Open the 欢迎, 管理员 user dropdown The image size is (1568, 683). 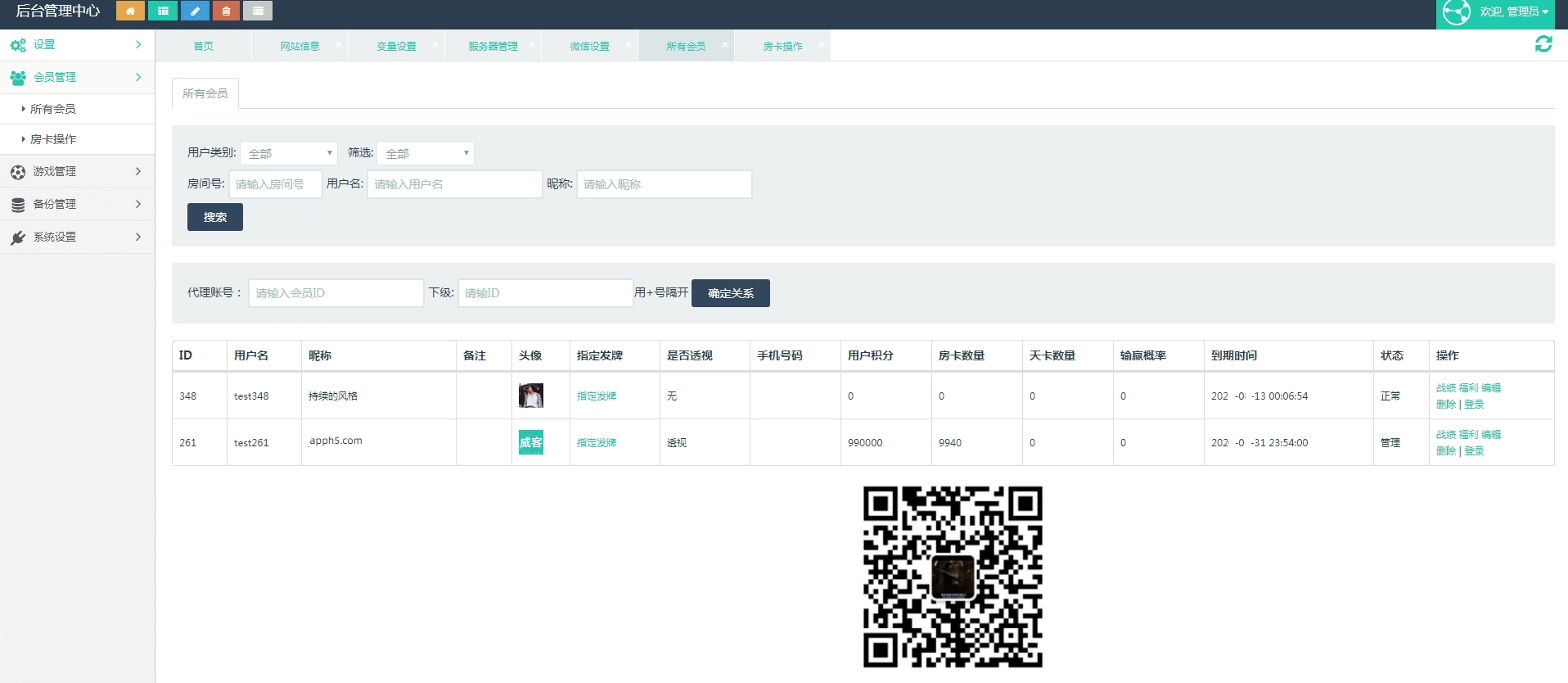pos(1514,12)
